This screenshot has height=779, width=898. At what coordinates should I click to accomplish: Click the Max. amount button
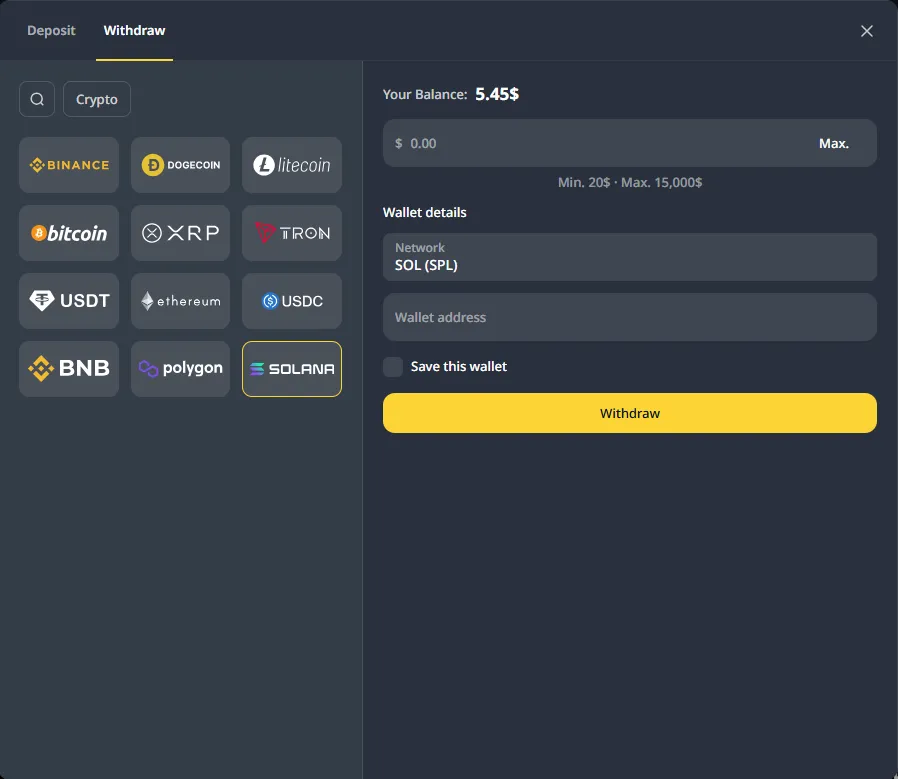pos(833,143)
